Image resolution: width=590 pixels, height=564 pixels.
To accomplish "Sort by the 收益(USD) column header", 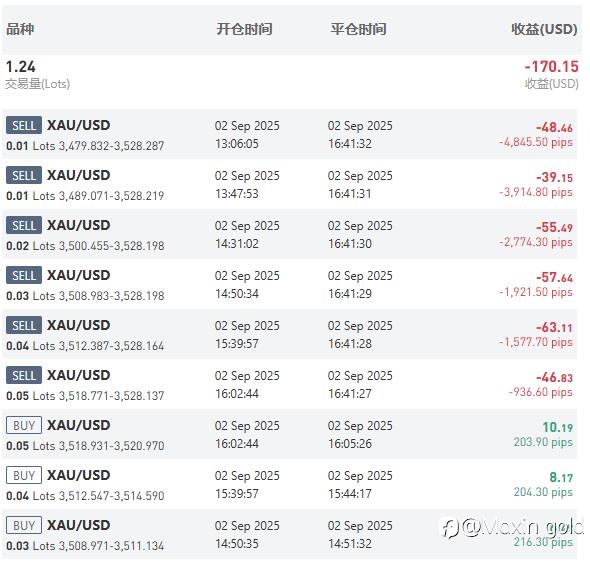I will 544,29.
